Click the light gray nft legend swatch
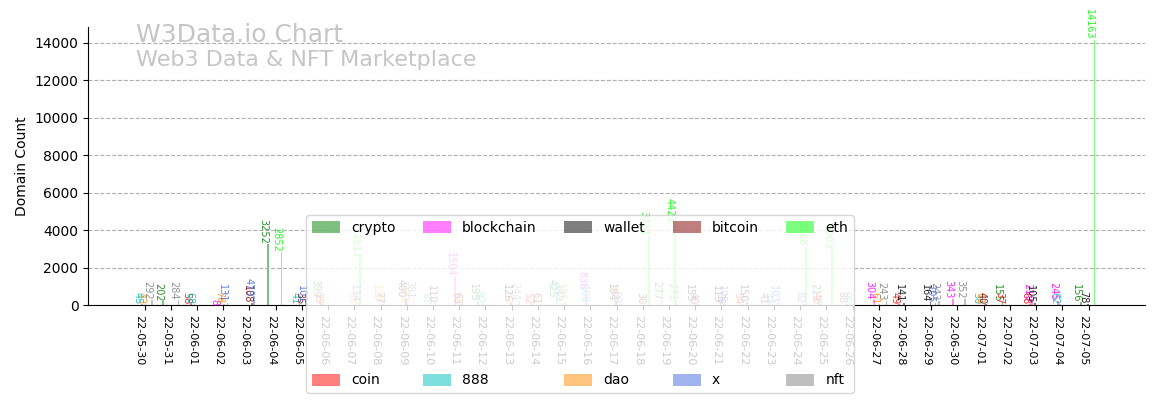This screenshot has height=400, width=1160. [x=800, y=380]
